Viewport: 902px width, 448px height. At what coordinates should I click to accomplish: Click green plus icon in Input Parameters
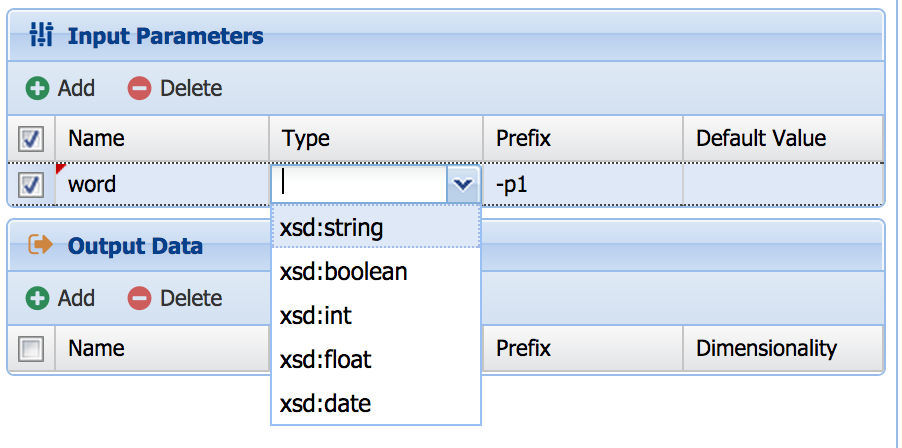click(38, 88)
